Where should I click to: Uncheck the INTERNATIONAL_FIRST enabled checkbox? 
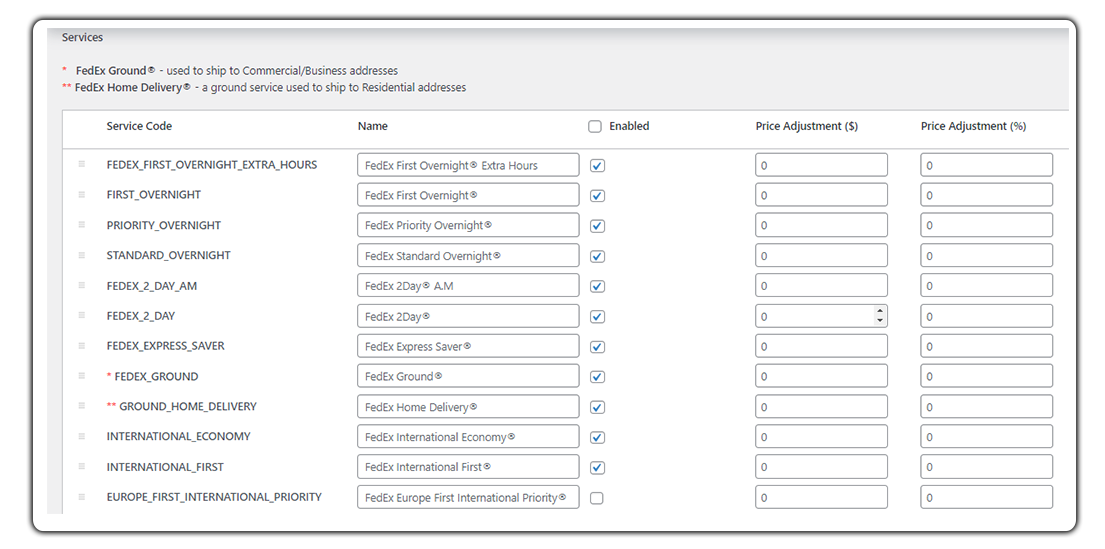click(598, 468)
